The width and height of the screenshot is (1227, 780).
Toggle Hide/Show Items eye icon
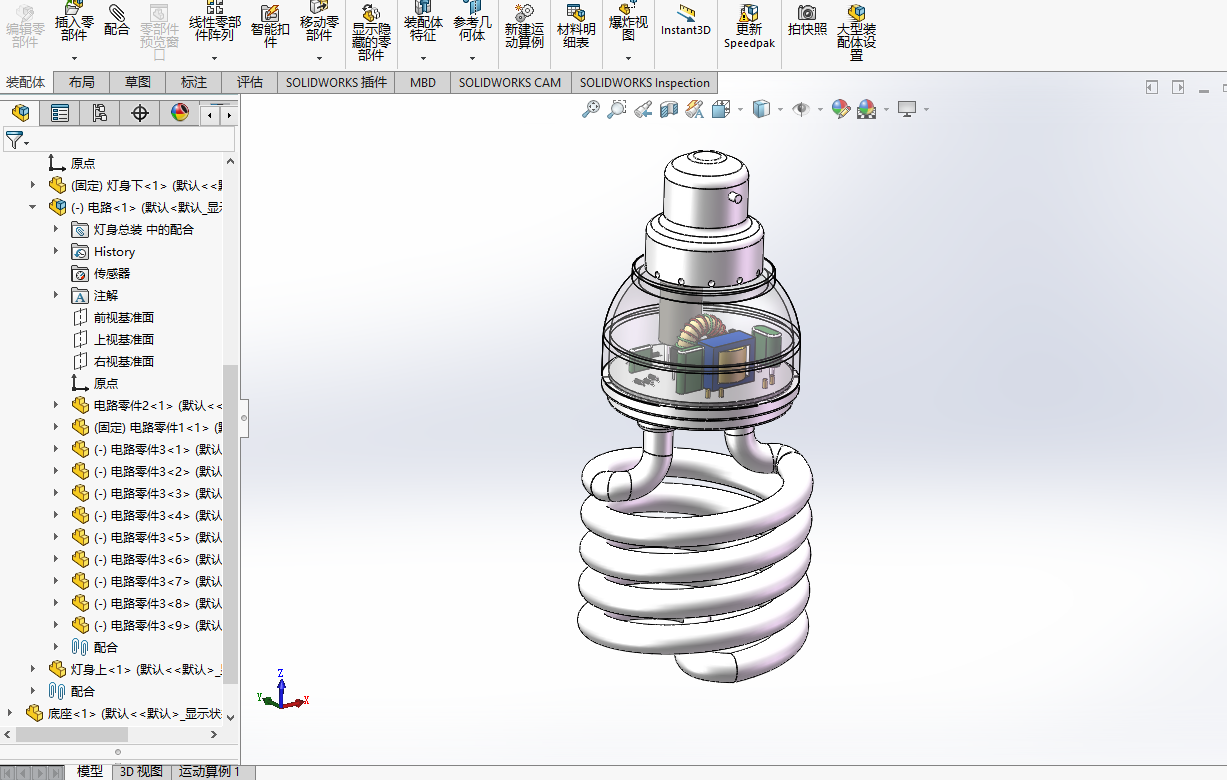coord(801,109)
